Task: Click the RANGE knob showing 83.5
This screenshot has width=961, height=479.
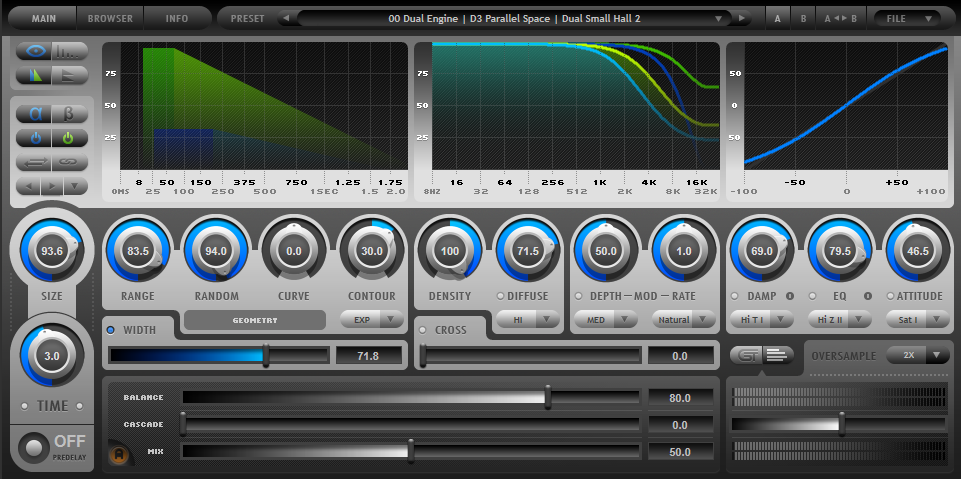Action: 138,251
